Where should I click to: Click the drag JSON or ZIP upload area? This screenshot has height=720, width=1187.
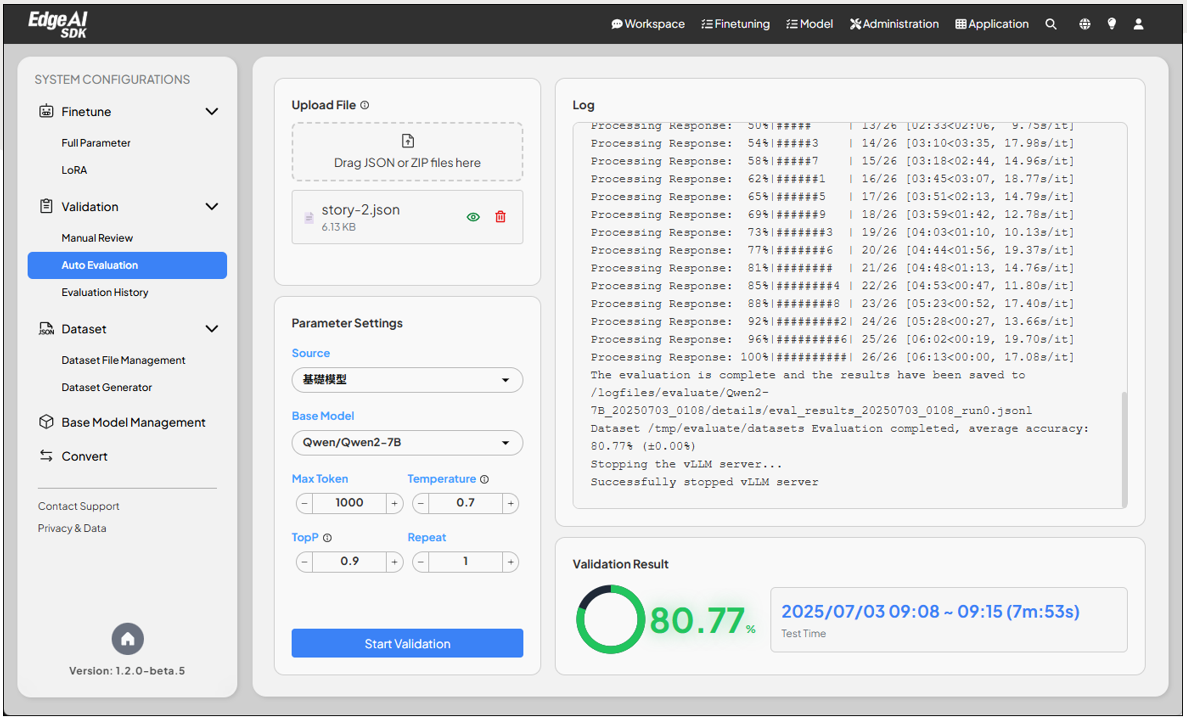pos(407,152)
